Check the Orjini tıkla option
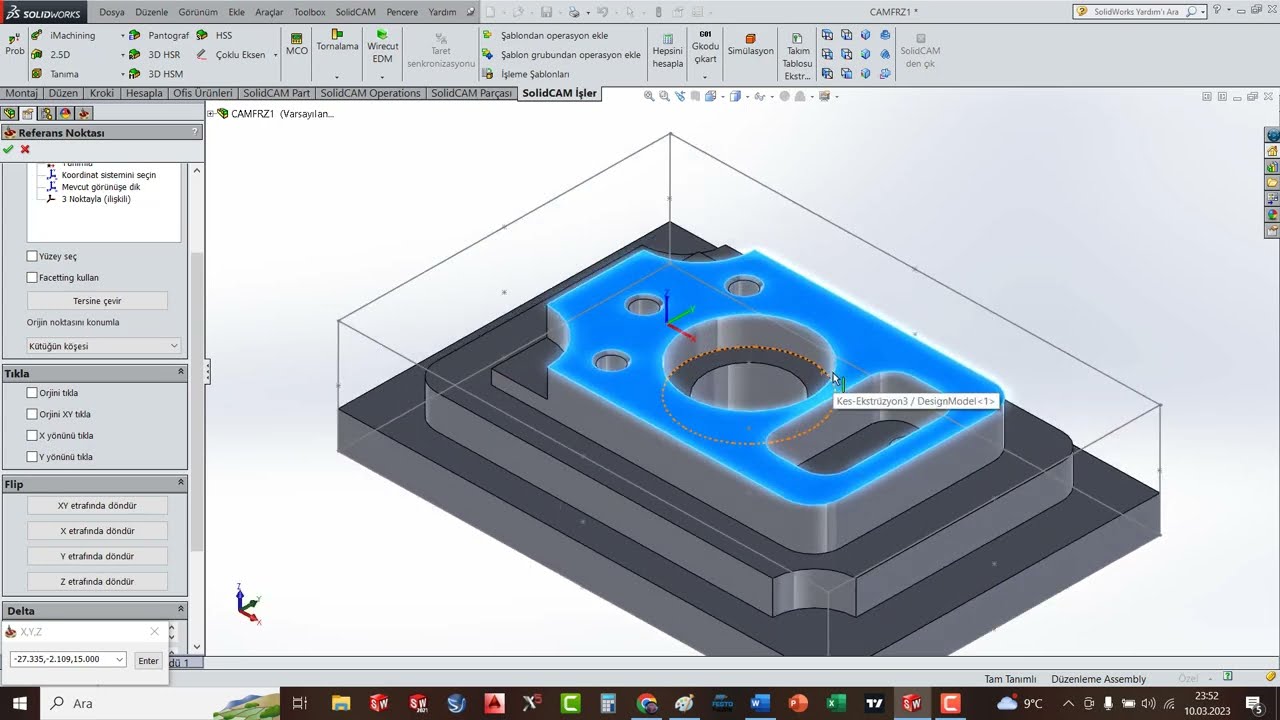1280x720 pixels. (x=32, y=393)
